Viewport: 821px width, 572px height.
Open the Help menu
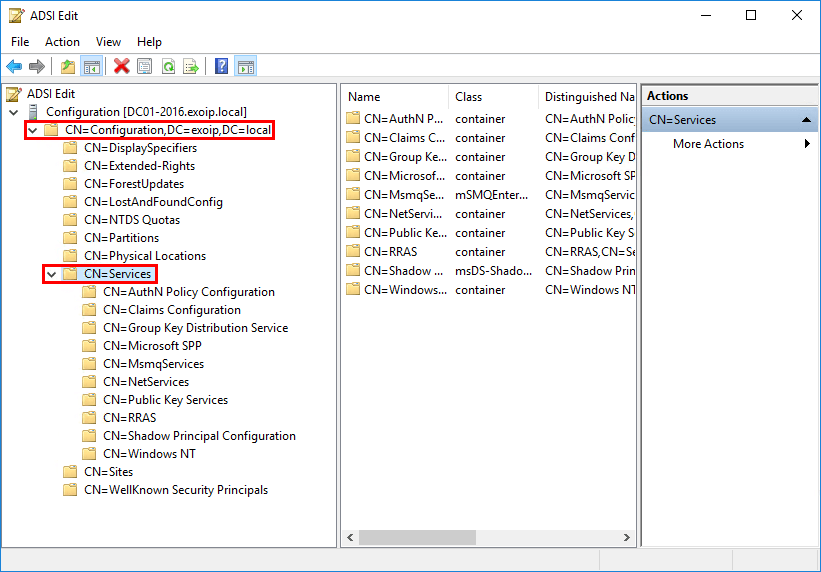[x=149, y=42]
